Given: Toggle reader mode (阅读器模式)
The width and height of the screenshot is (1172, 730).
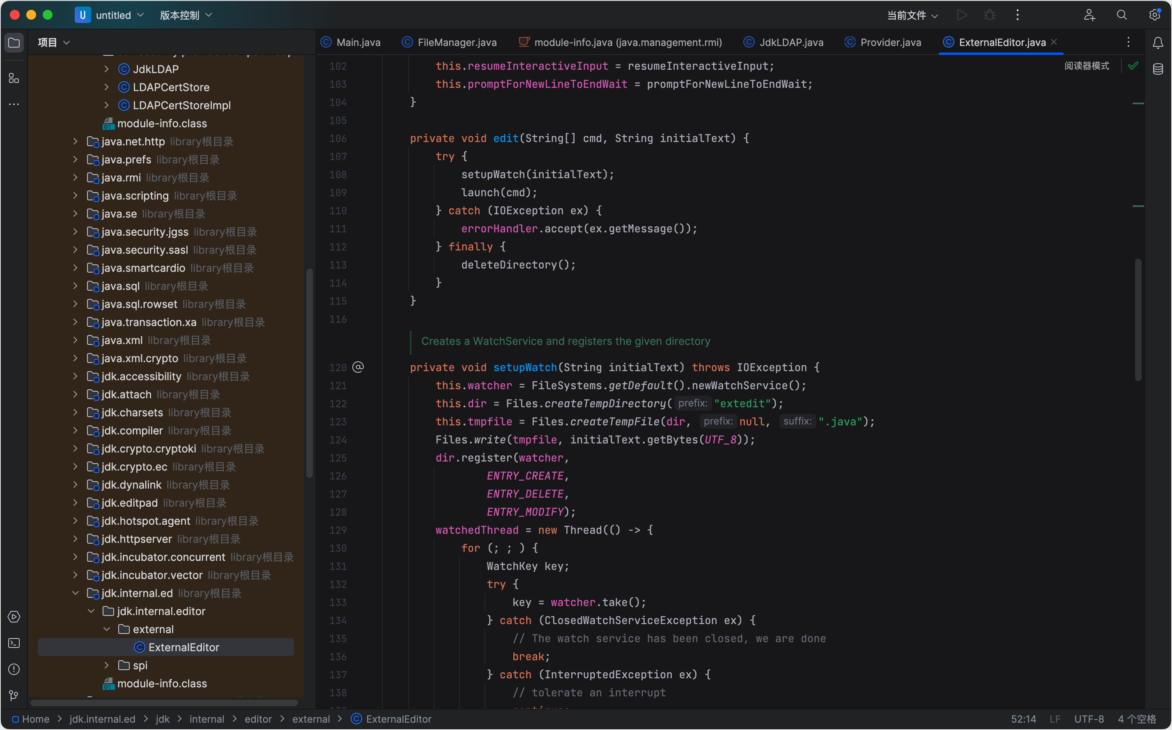Looking at the screenshot, I should [x=1087, y=66].
